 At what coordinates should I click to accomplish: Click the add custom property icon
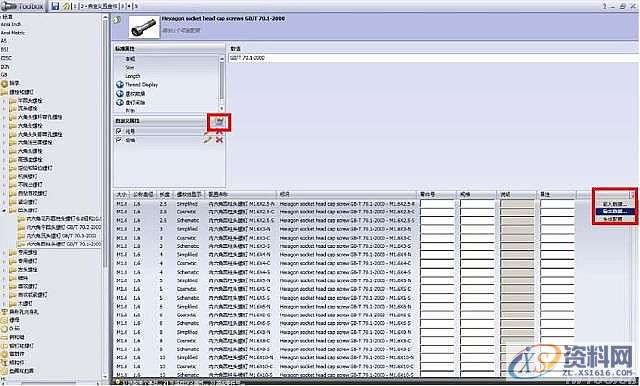pos(220,121)
